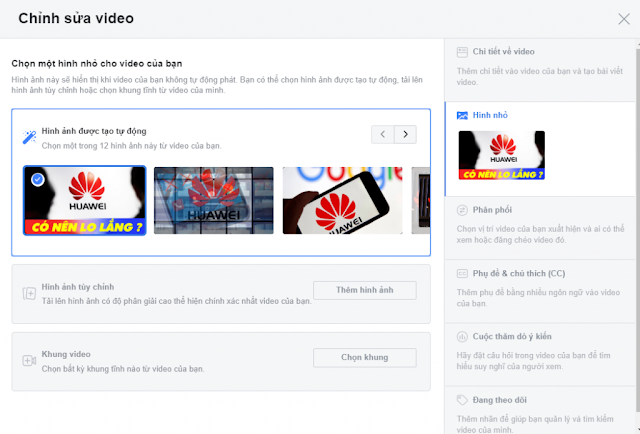Viewport: 640px width, 434px height.
Task: Click the poll chart icon
Action: coord(462,337)
